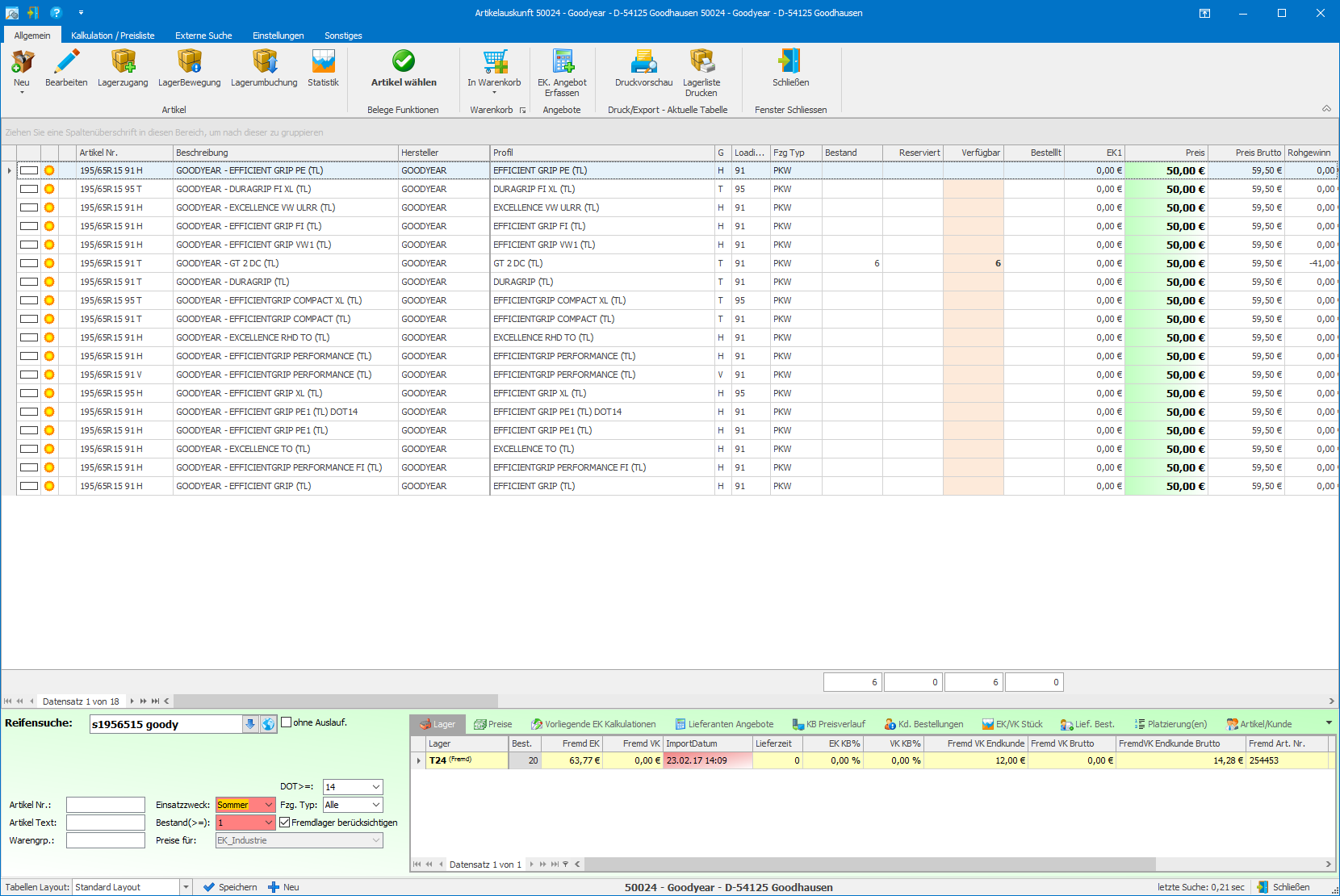Switch to Preise detail tab
Screen dimensions: 1340x896
tap(493, 724)
